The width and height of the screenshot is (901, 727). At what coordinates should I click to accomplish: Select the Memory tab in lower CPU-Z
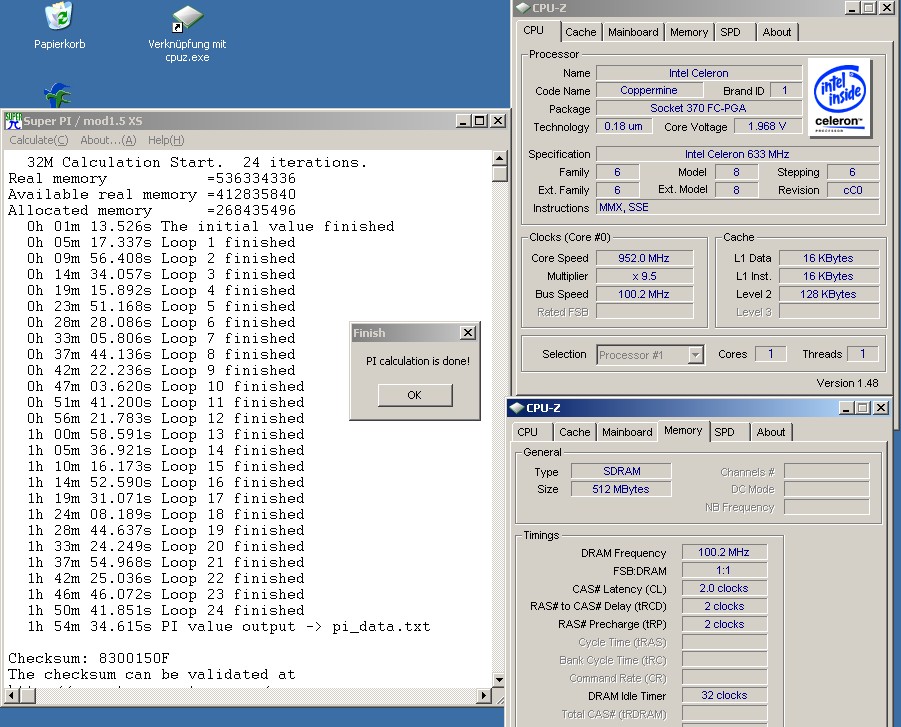point(683,430)
